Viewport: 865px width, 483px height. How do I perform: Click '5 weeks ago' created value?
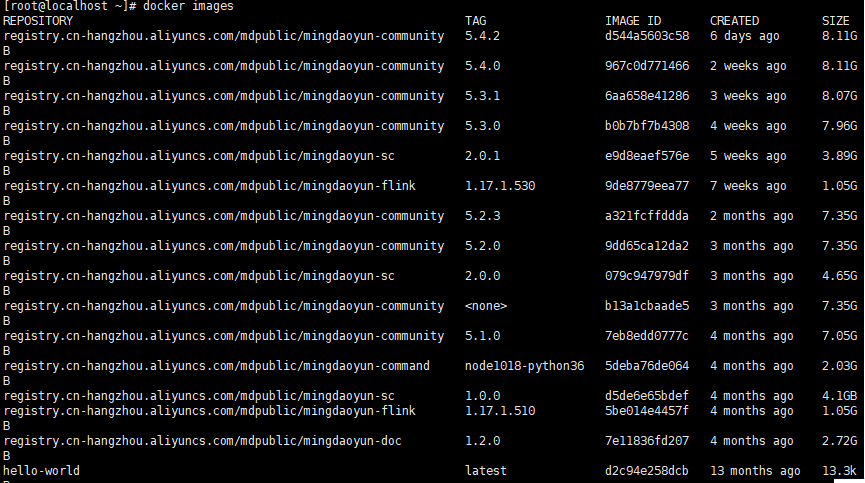coord(748,156)
